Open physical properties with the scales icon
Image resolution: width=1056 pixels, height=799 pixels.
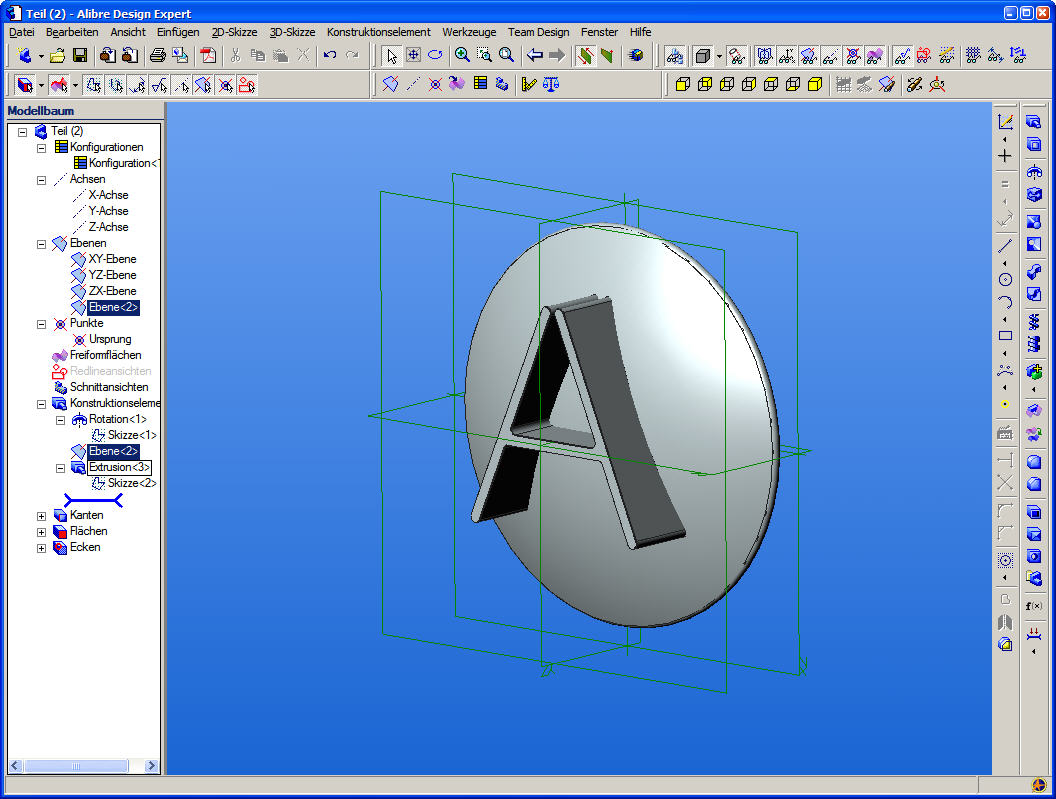[x=552, y=84]
